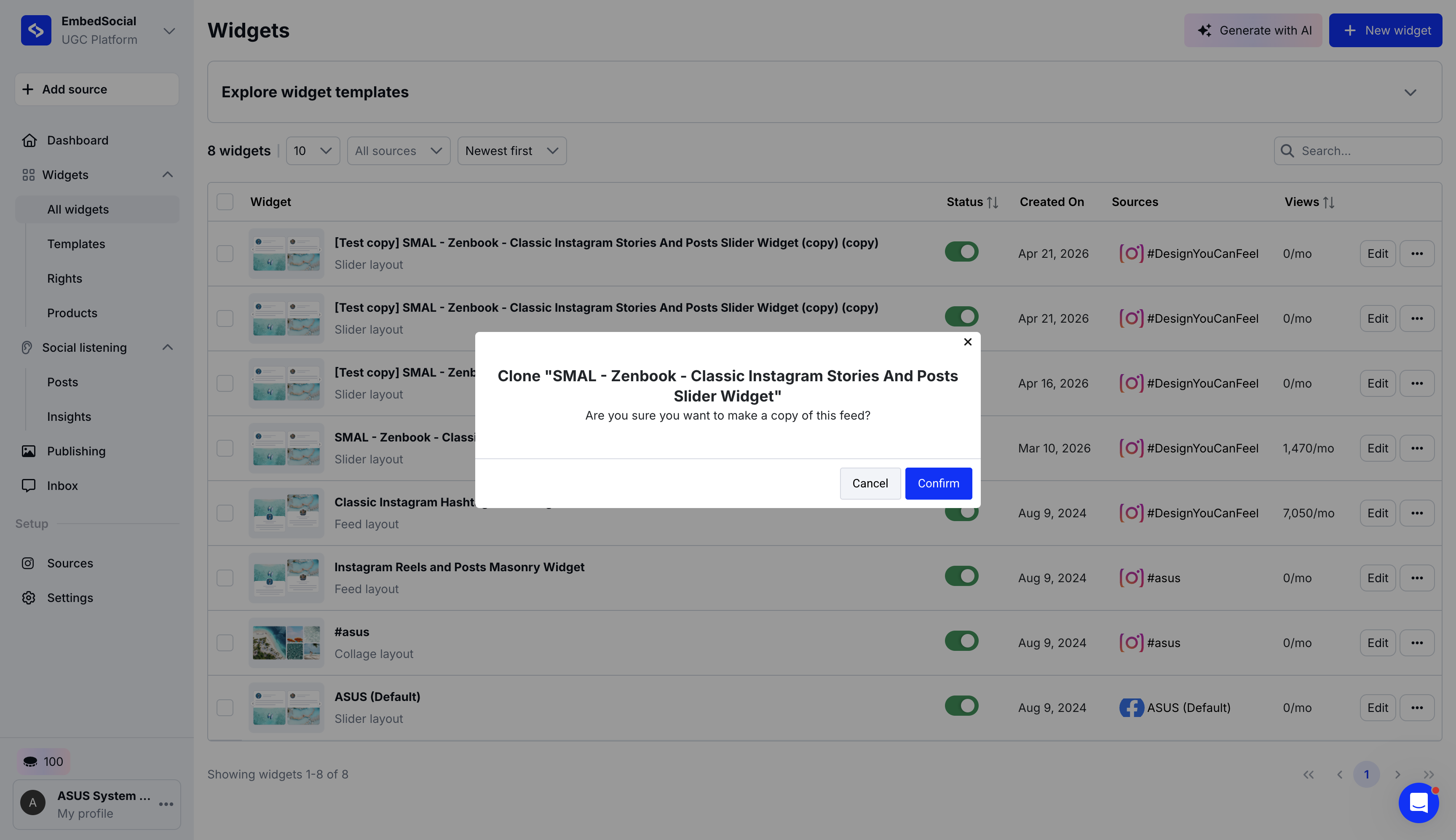Open the chat support bubble icon
Image resolution: width=1456 pixels, height=840 pixels.
[x=1418, y=803]
